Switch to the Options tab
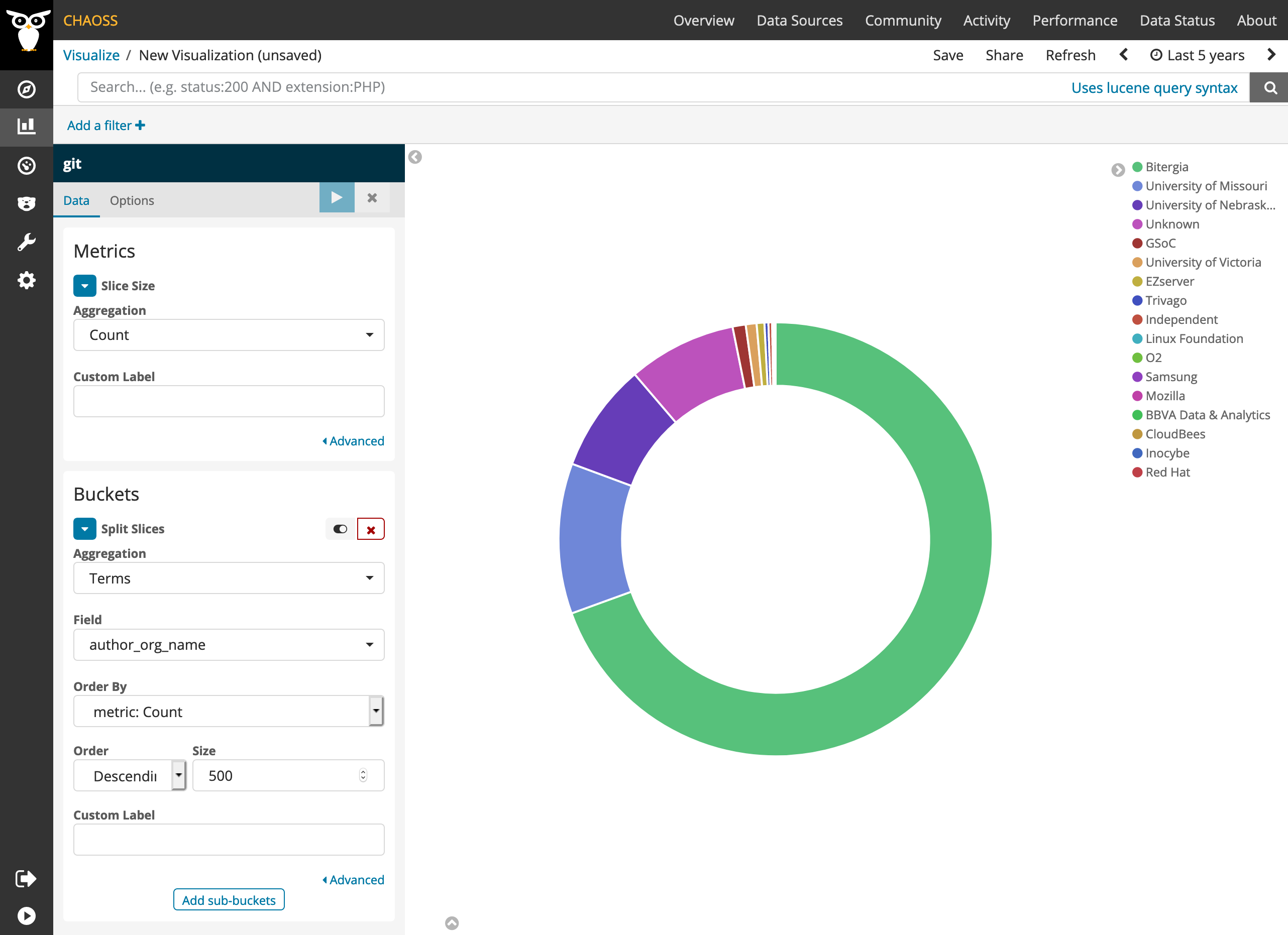 [132, 200]
